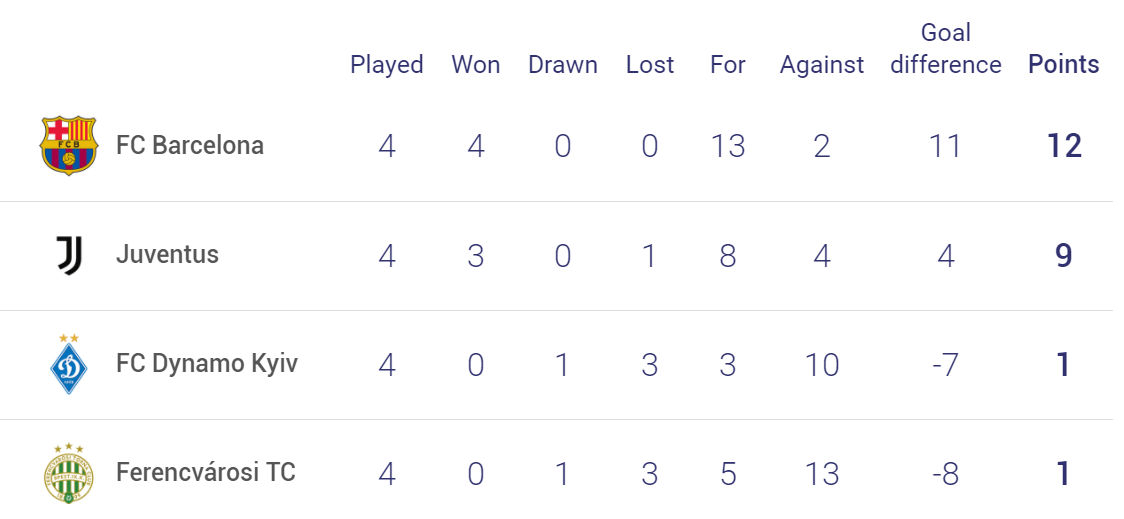Click the Juventus logo icon
1124x519 pixels.
click(x=70, y=256)
